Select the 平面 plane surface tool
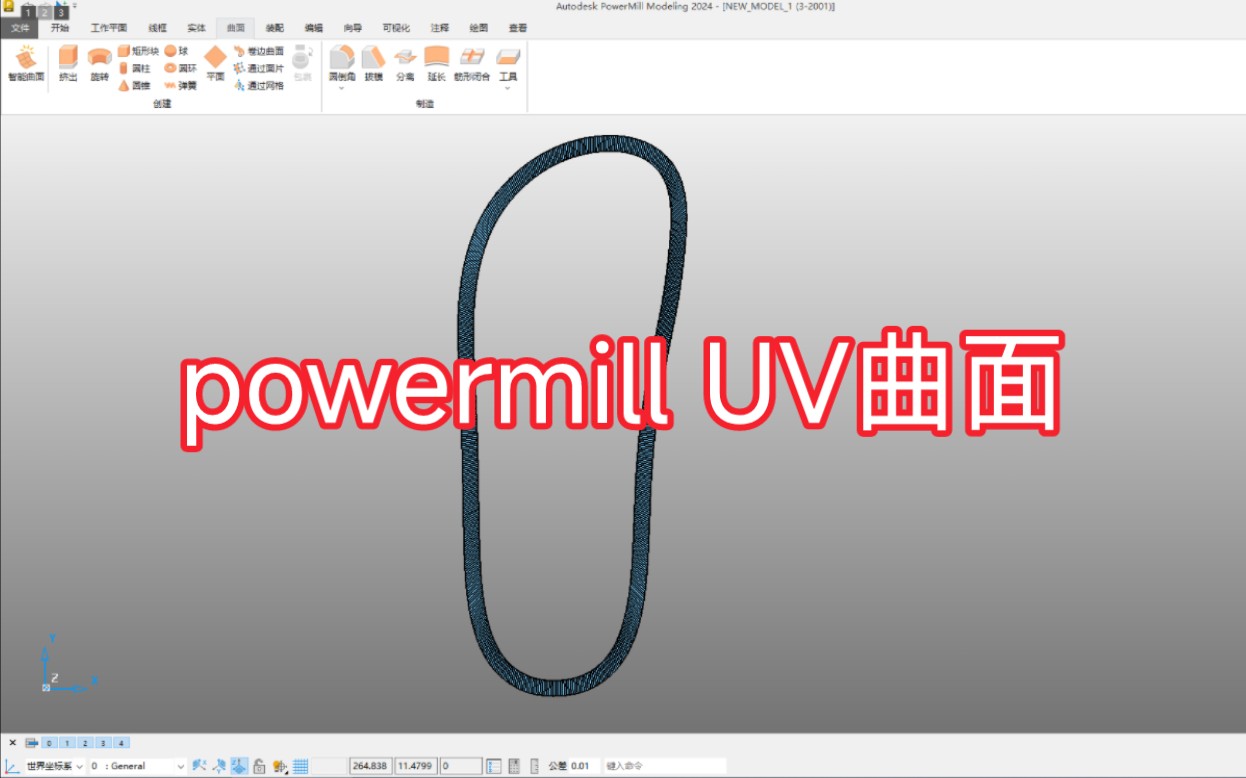1246x778 pixels. (x=215, y=62)
